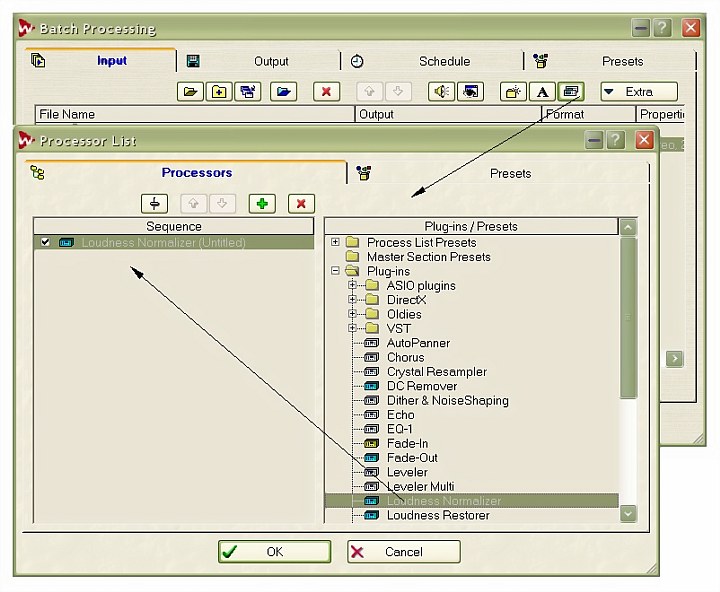Click the plug-in list scroll down arrow

[628, 513]
